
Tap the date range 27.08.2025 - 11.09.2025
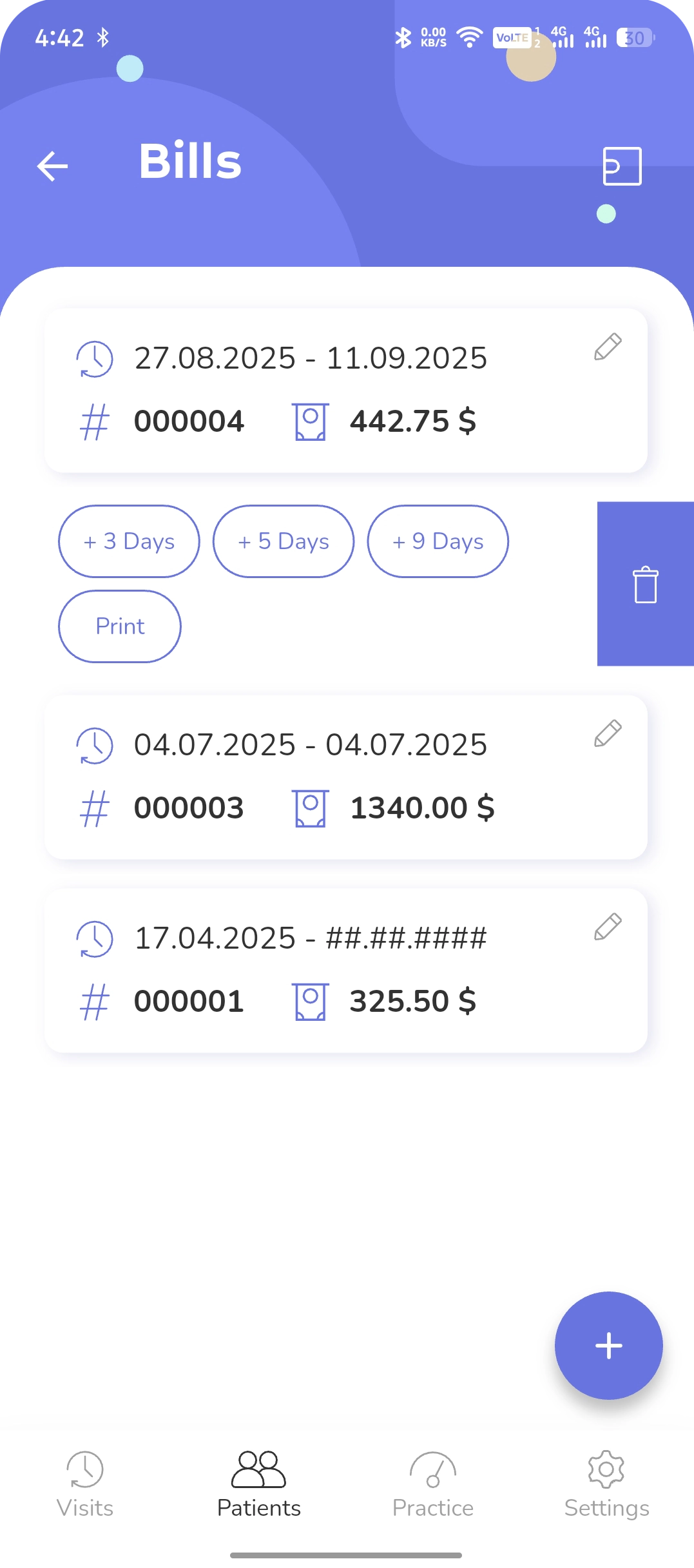click(310, 358)
